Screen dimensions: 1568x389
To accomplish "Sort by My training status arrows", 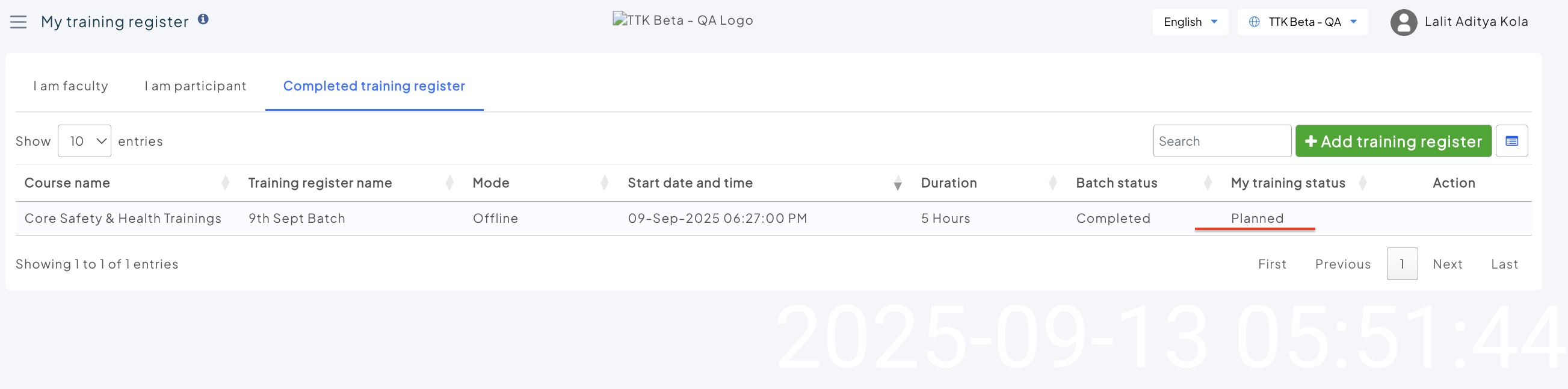I will (1363, 182).
